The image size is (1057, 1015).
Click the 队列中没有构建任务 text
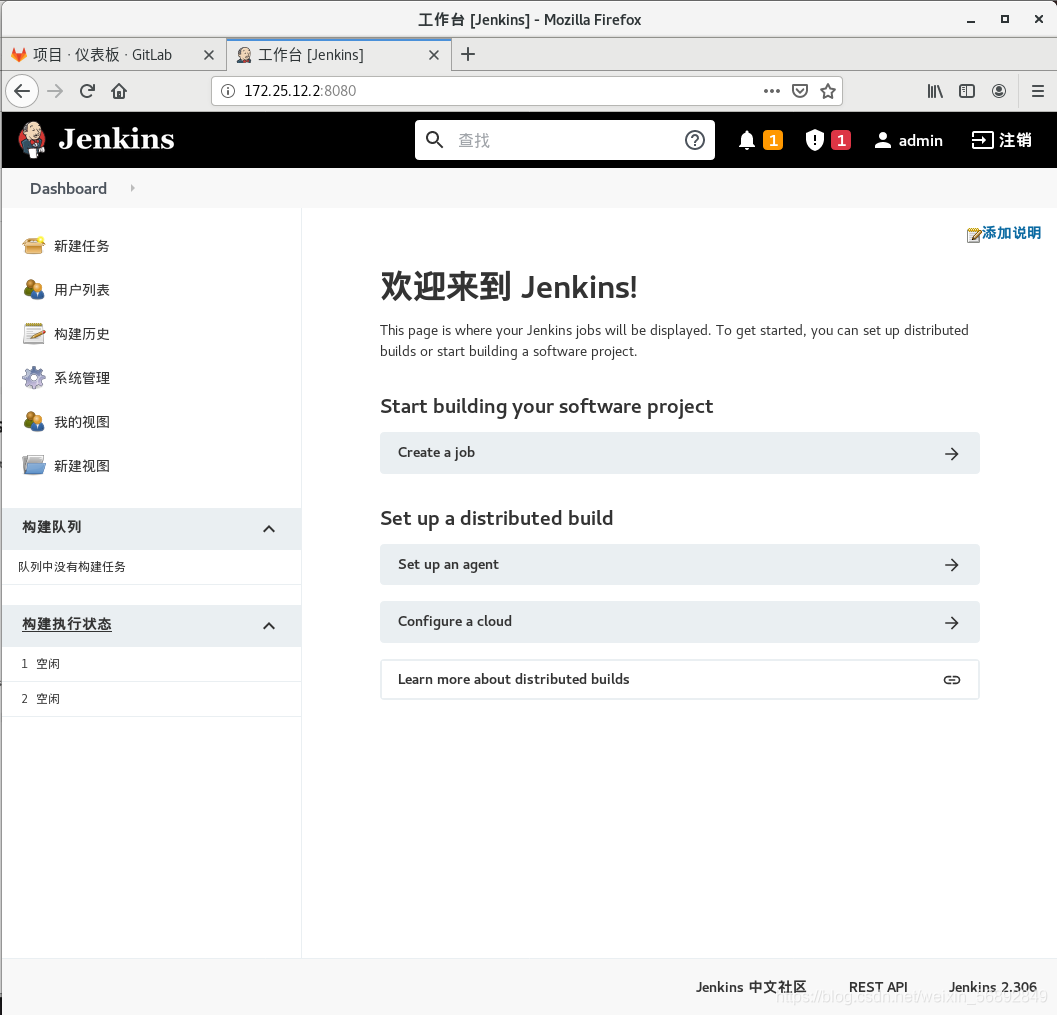coord(72,567)
